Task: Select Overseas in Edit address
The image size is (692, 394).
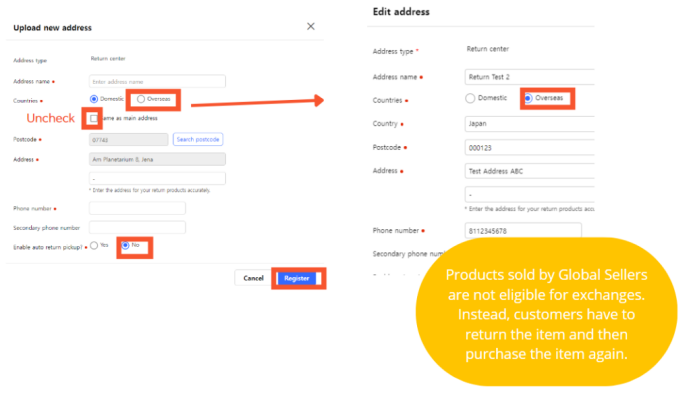Action: pyautogui.click(x=528, y=98)
